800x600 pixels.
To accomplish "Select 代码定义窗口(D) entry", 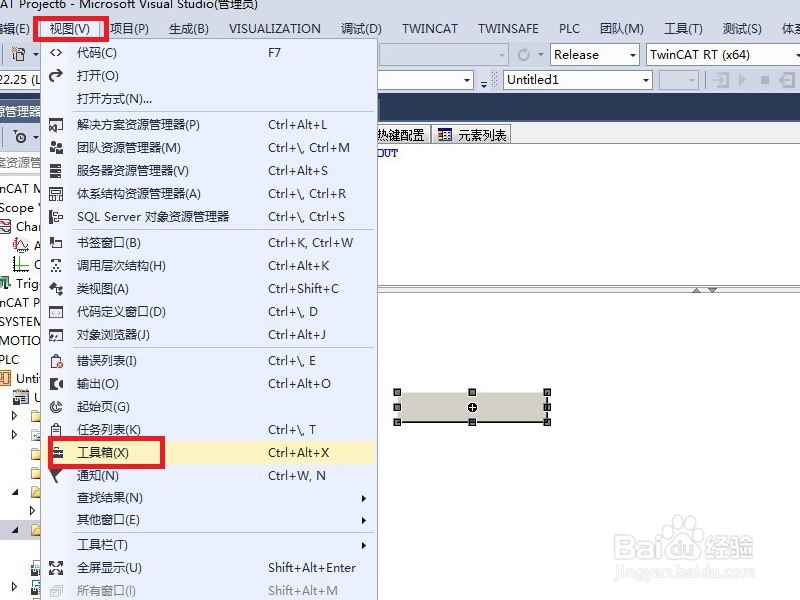I will (x=208, y=312).
